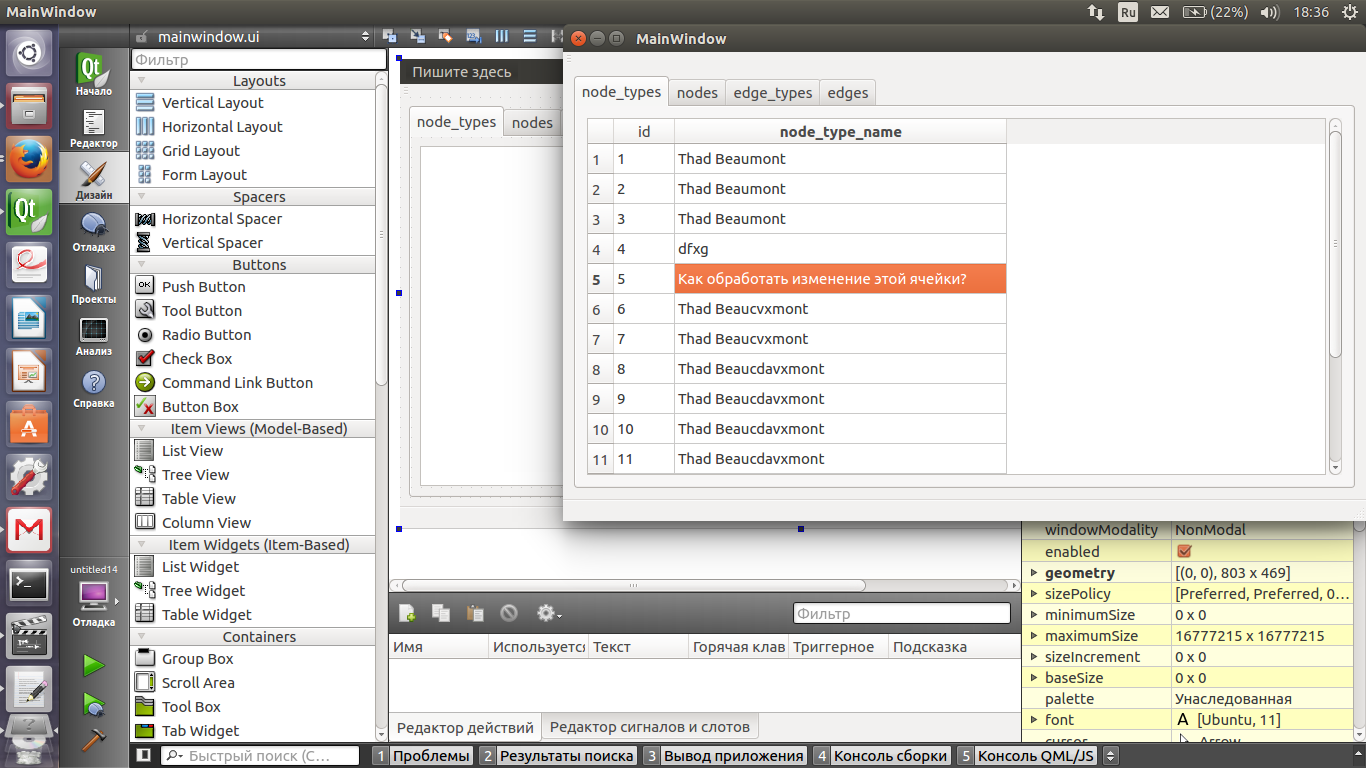Open the Анализ mode

click(93, 336)
